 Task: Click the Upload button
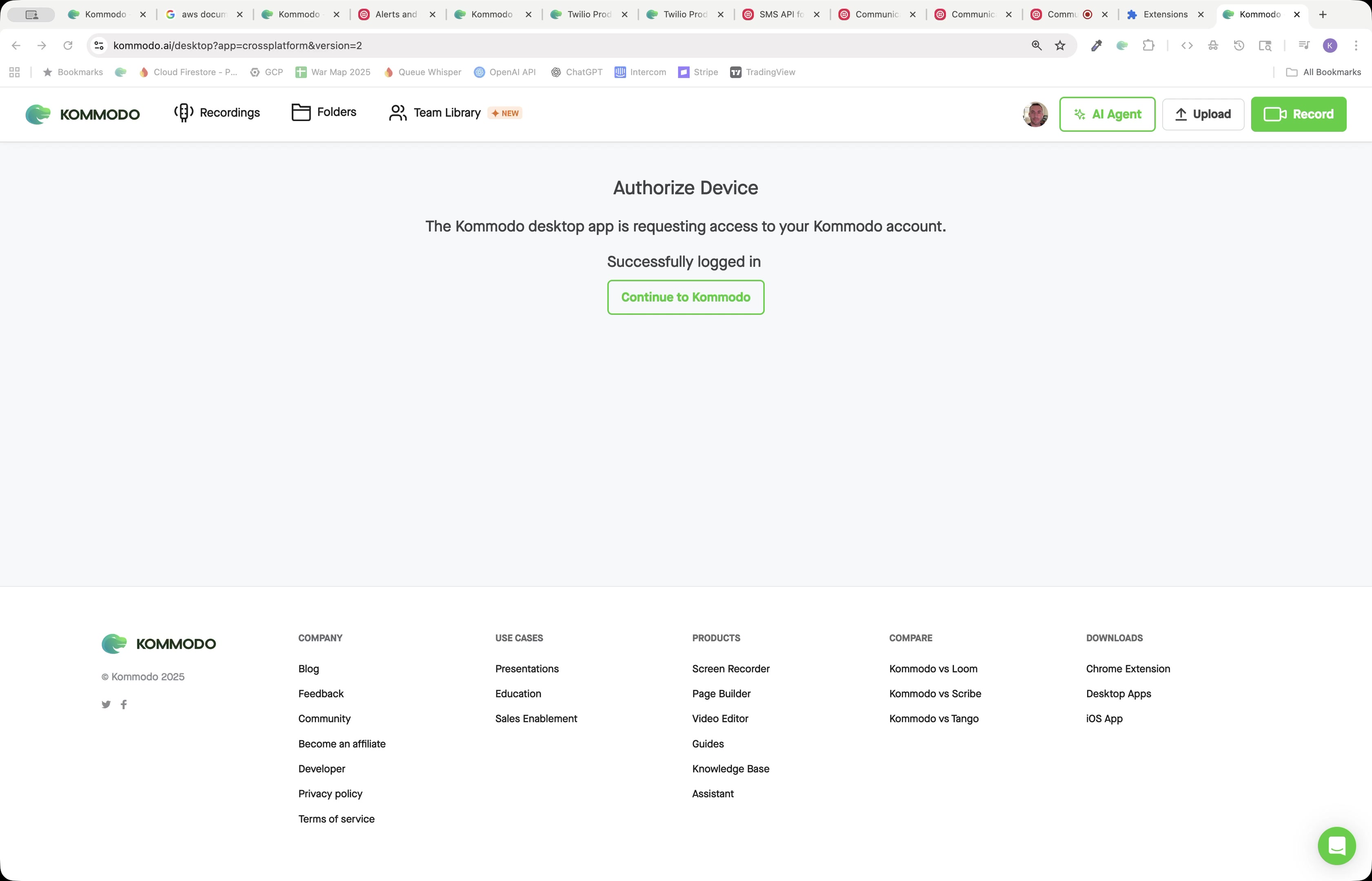[x=1203, y=115]
